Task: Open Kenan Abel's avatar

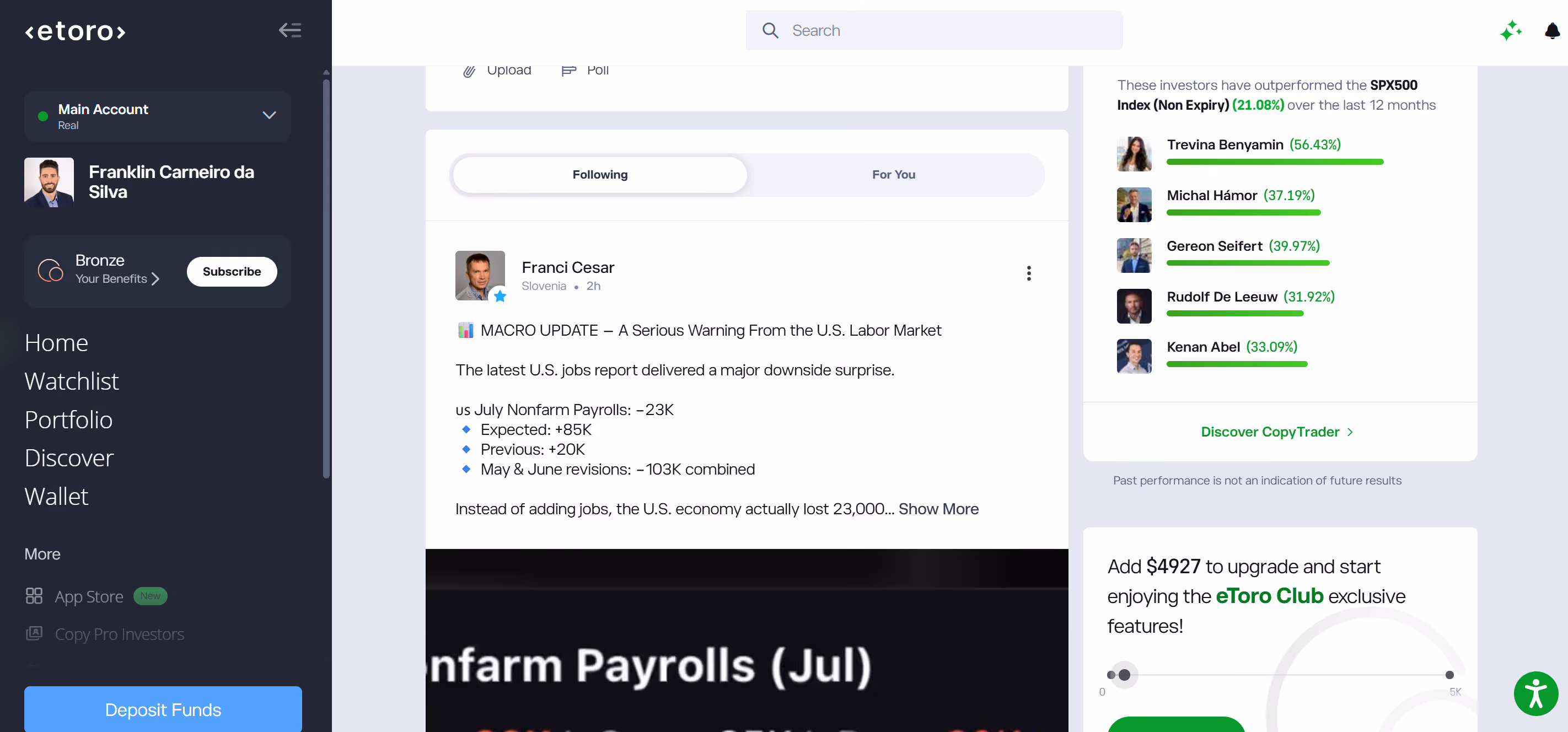Action: 1134,356
